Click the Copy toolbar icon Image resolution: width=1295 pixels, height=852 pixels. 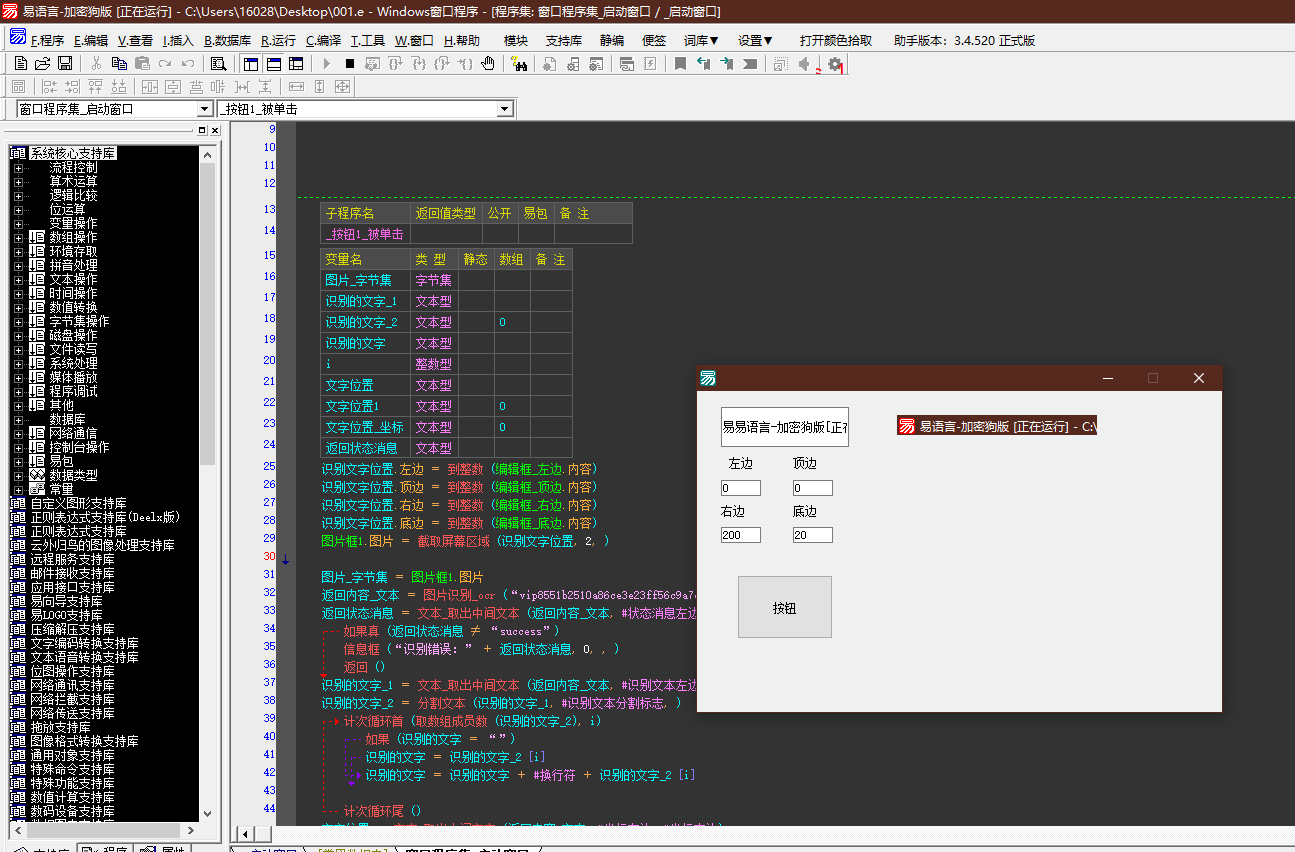pyautogui.click(x=119, y=64)
